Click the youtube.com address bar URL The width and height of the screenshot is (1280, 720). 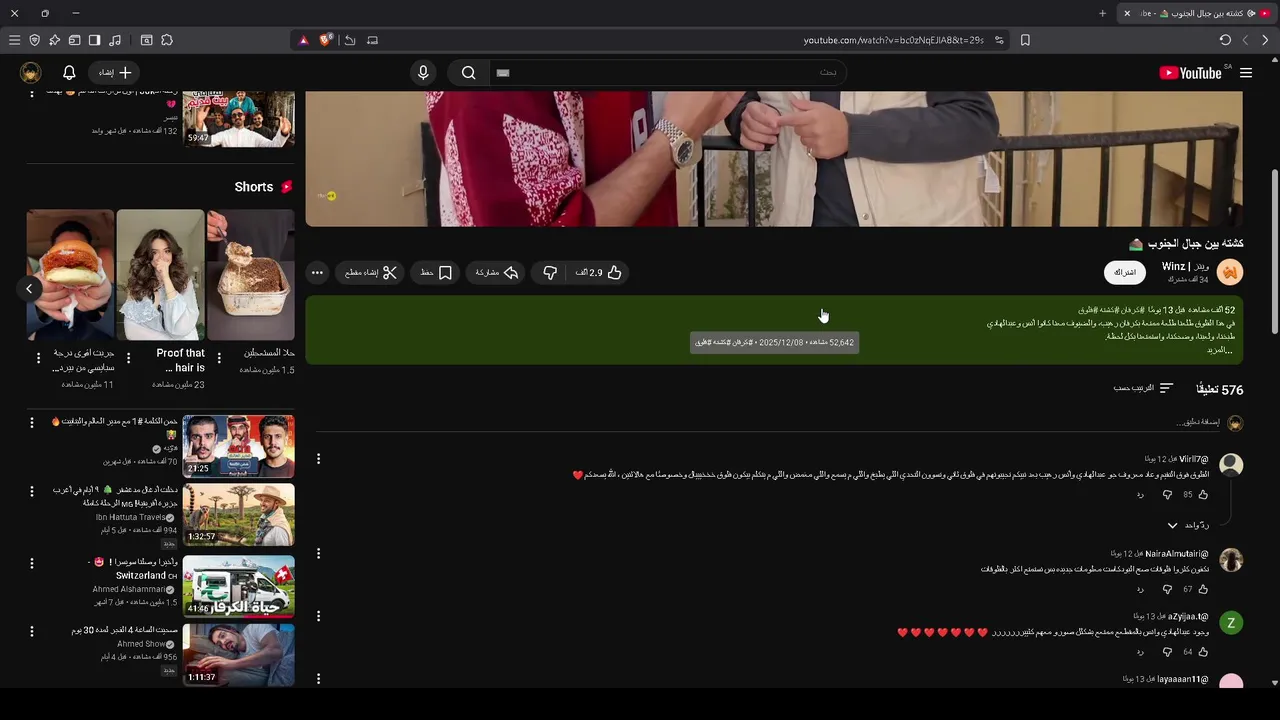893,40
